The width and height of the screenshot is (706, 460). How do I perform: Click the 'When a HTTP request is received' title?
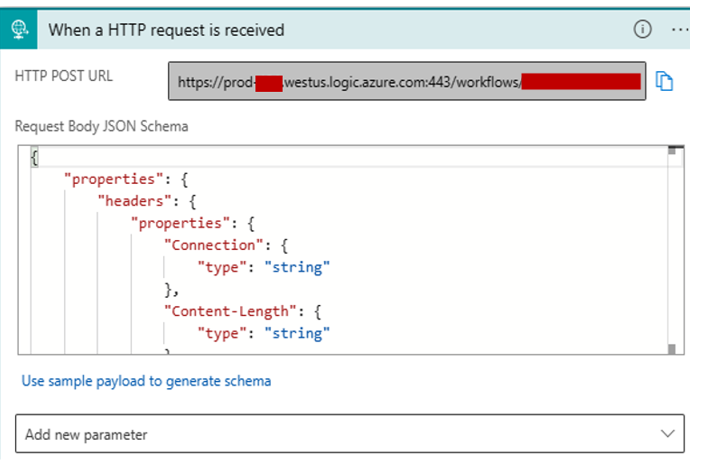click(167, 30)
